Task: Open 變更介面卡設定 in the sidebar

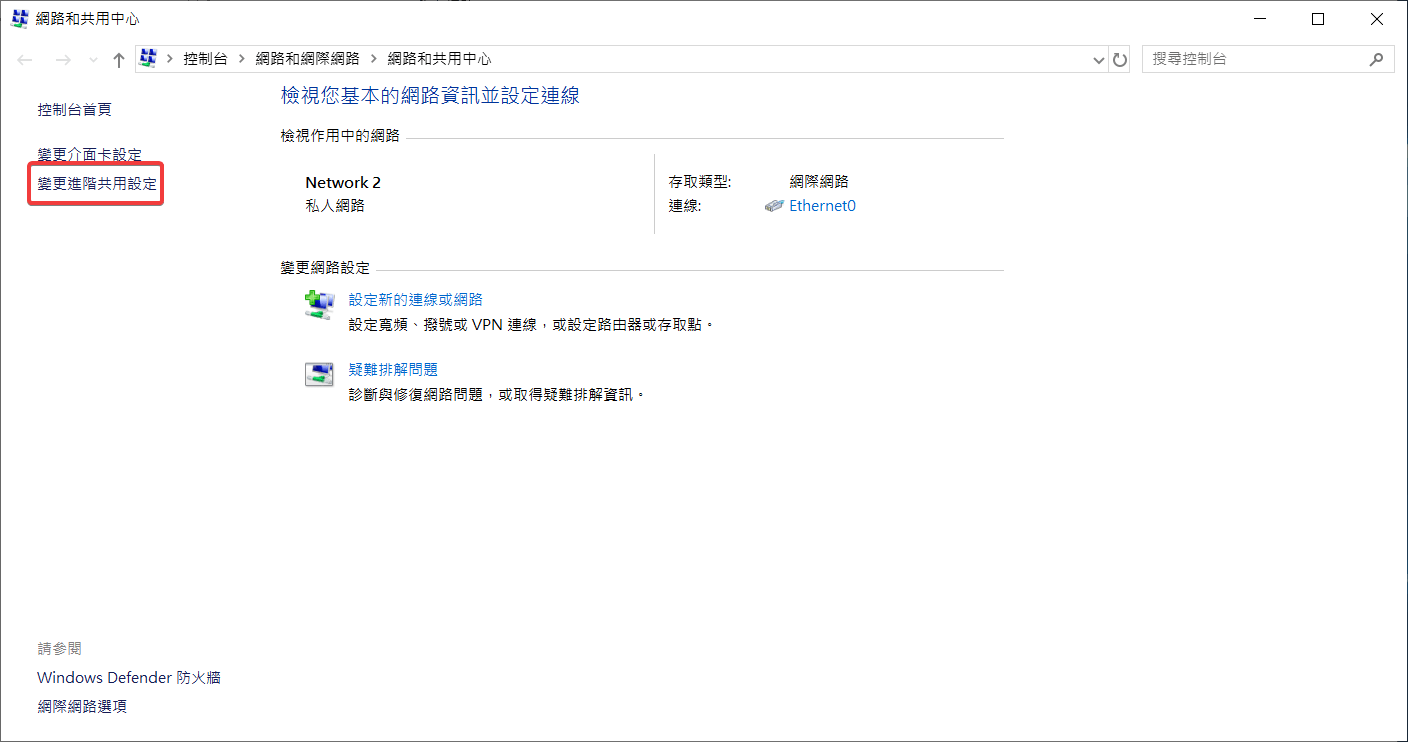Action: click(x=90, y=155)
